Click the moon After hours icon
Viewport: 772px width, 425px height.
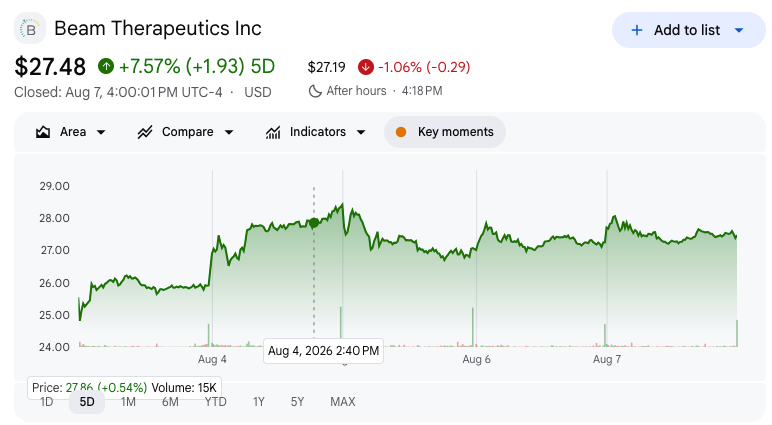click(x=315, y=91)
